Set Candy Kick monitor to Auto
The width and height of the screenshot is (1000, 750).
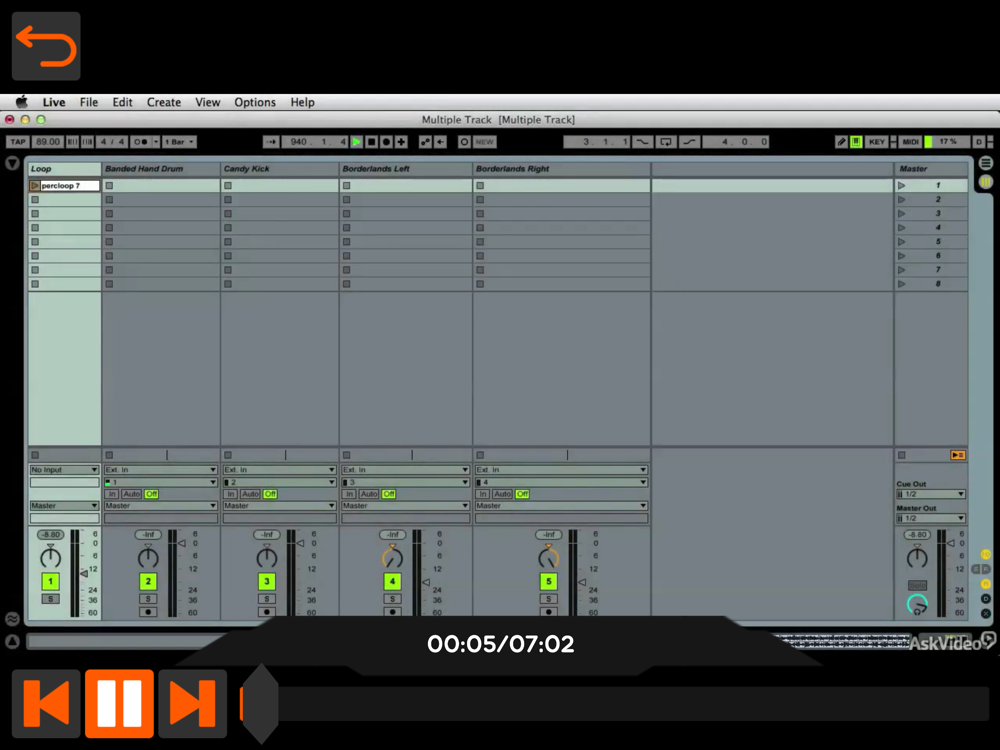click(x=250, y=494)
